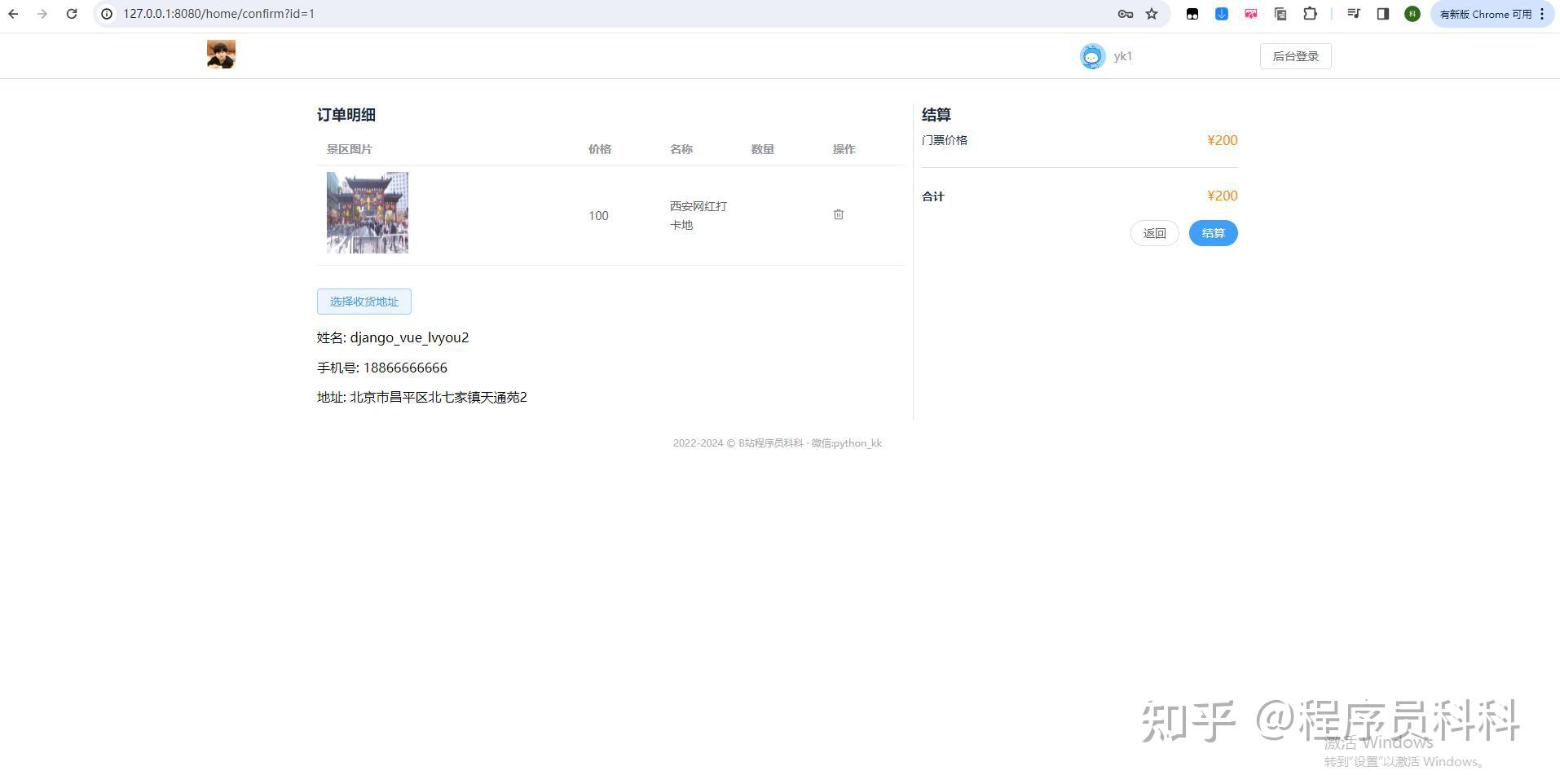Go back using the back arrow
This screenshot has width=1560, height=784.
[x=13, y=14]
